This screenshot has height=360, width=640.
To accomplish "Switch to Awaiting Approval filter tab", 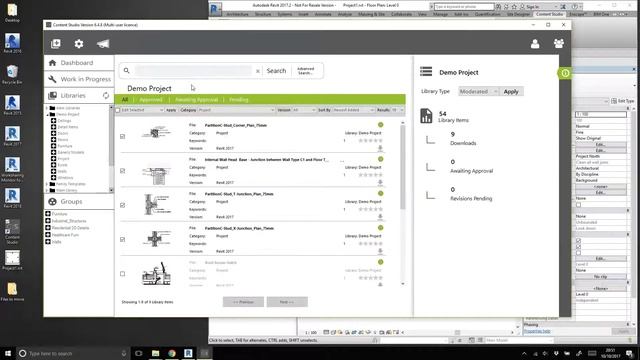I will coord(196,100).
